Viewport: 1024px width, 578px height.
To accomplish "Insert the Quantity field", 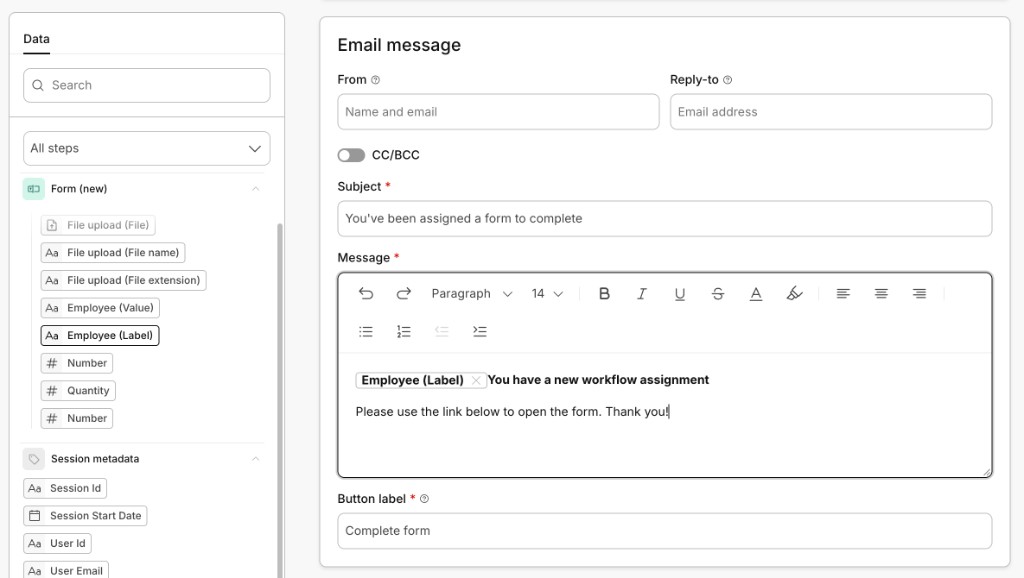I will click(x=78, y=391).
